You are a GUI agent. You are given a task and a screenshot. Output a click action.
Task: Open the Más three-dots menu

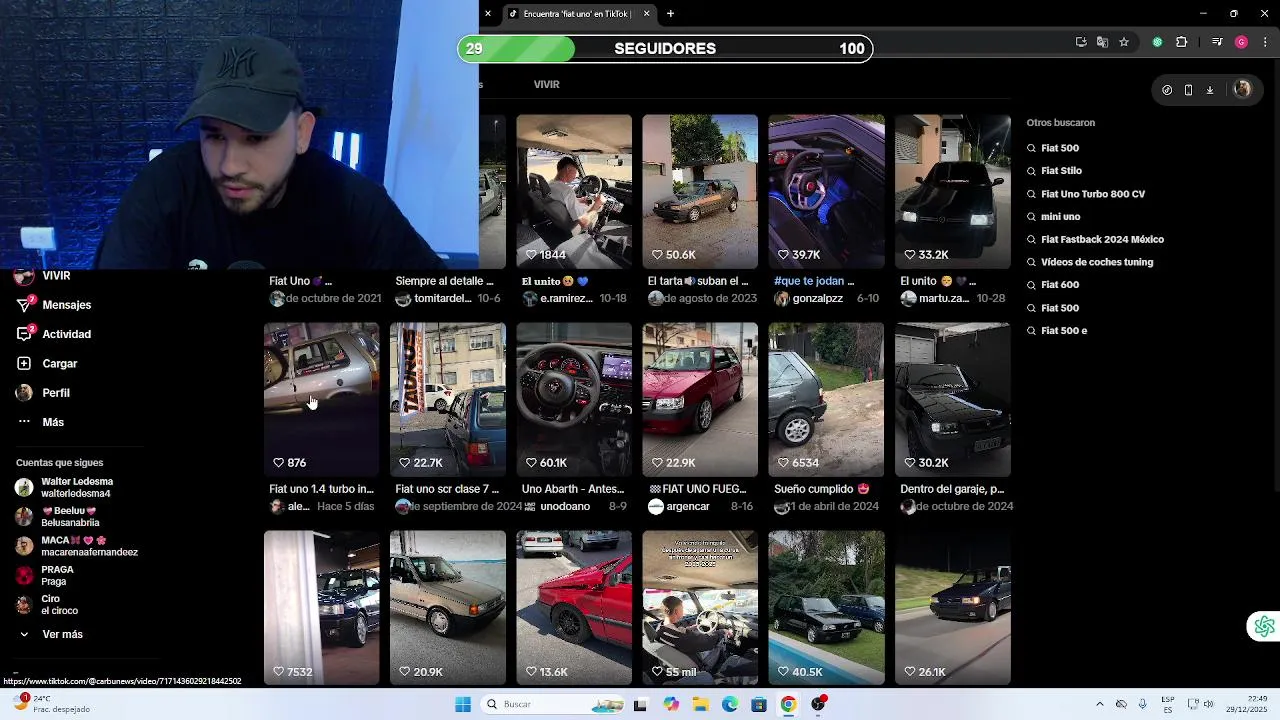tap(40, 422)
